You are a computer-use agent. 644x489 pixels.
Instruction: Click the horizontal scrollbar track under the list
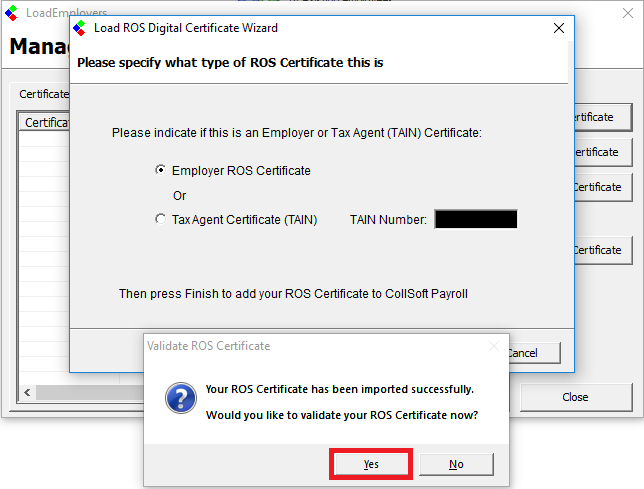[100, 392]
